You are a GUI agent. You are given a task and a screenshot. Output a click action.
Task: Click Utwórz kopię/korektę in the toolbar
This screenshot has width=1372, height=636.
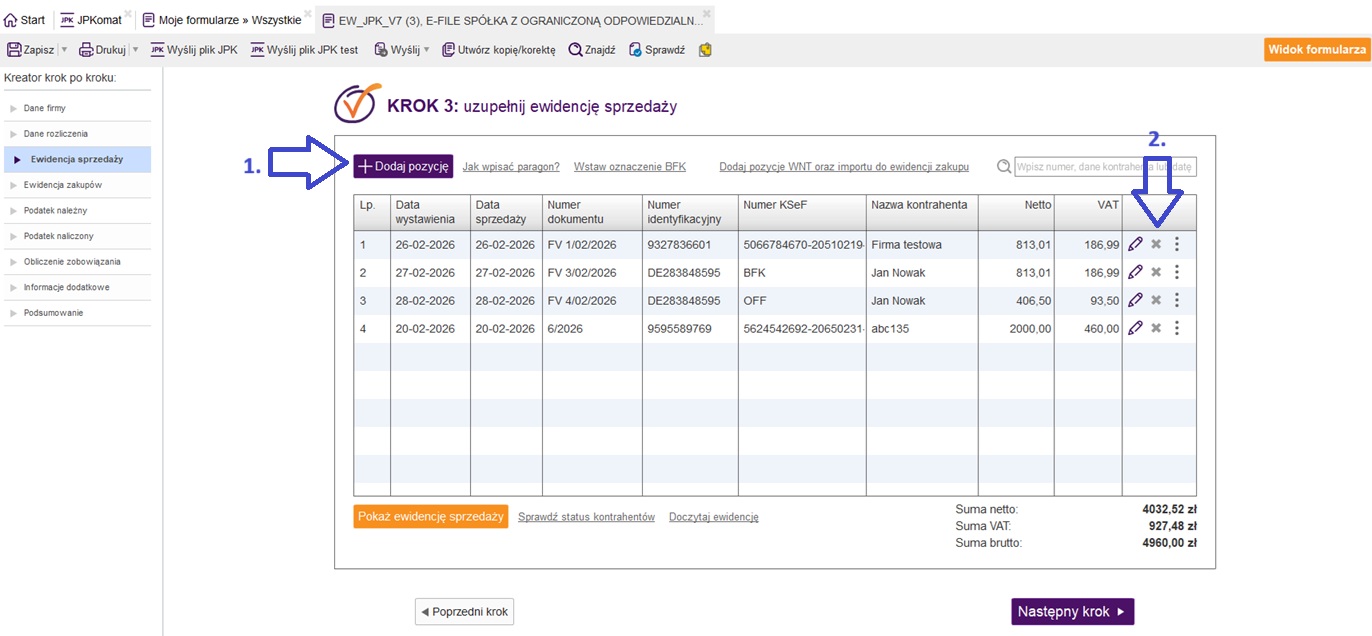[x=499, y=50]
